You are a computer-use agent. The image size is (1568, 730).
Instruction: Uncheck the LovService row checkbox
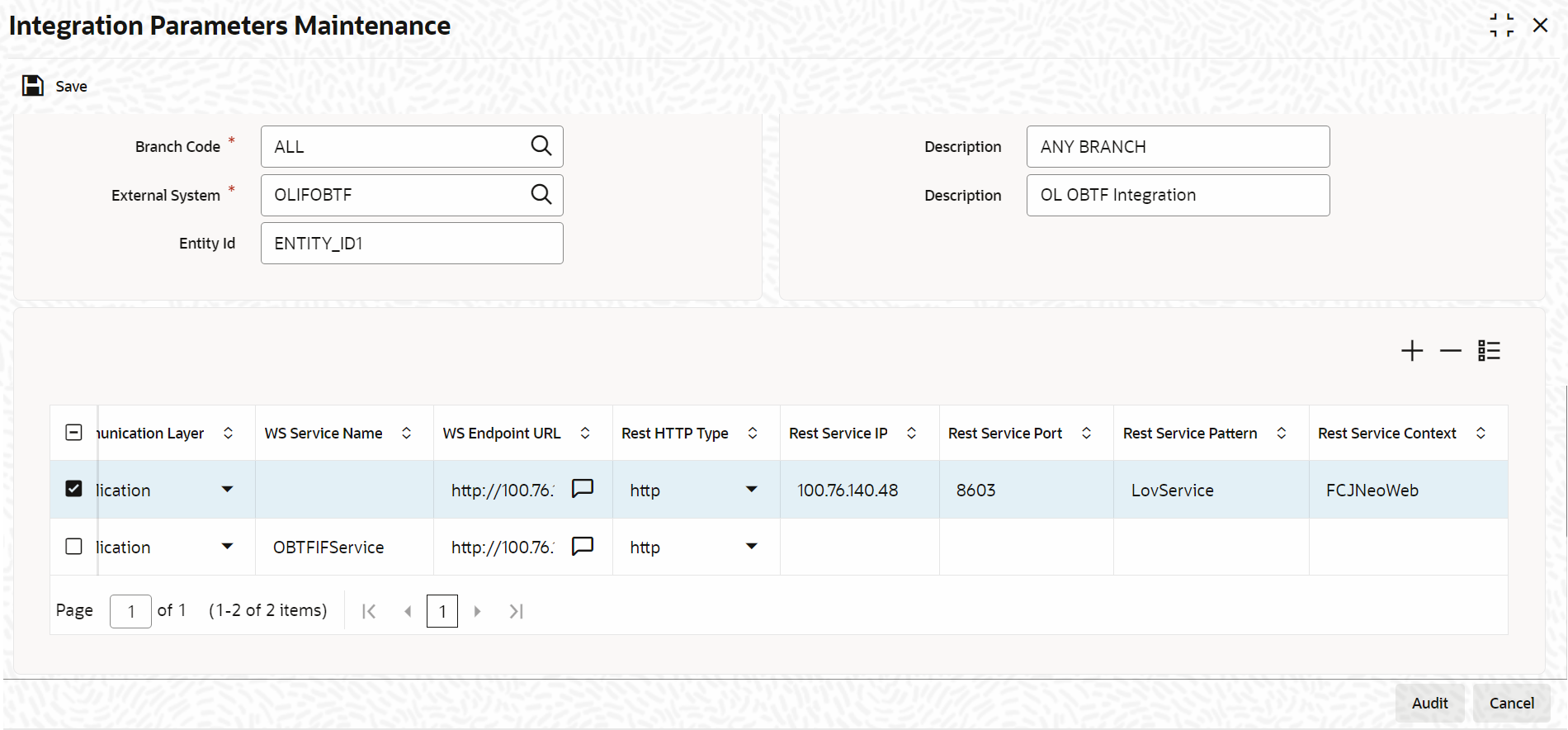pos(73,489)
